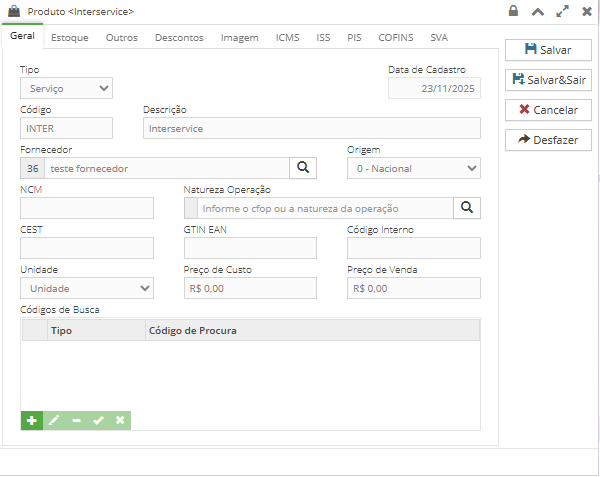Click the pencil edit icon in grid toolbar
600x477 pixels.
click(54, 421)
